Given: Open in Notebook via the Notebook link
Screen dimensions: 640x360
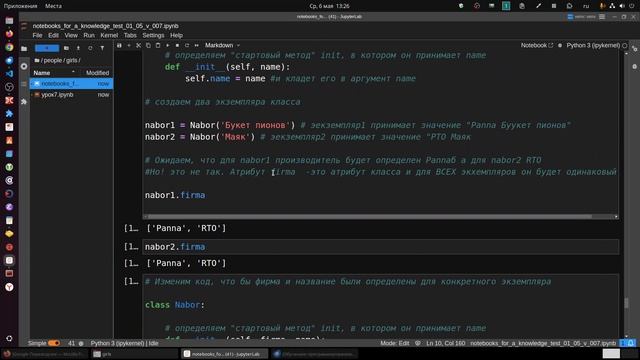Looking at the screenshot, I should [x=536, y=45].
